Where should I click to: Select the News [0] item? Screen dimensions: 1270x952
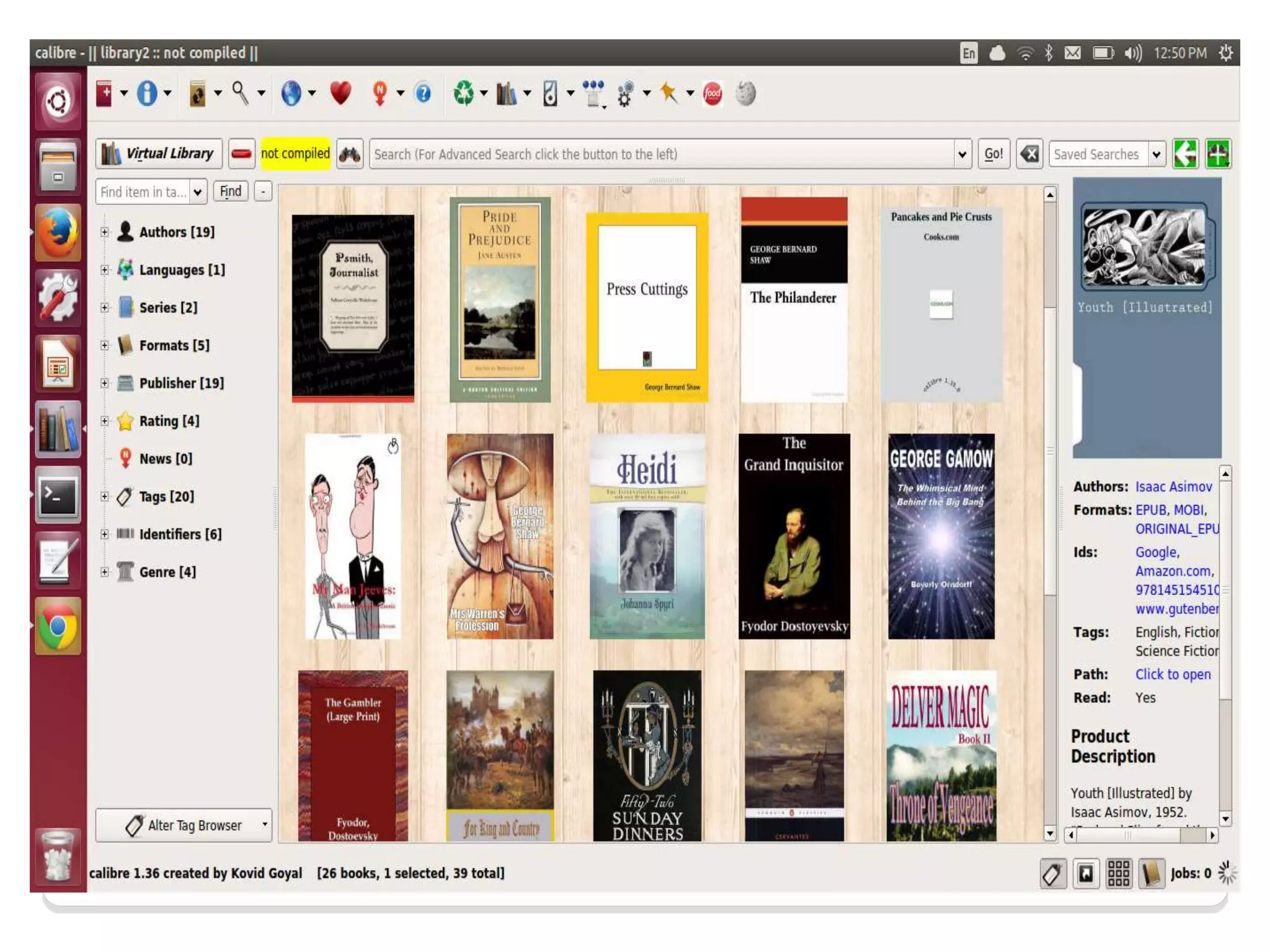(165, 459)
